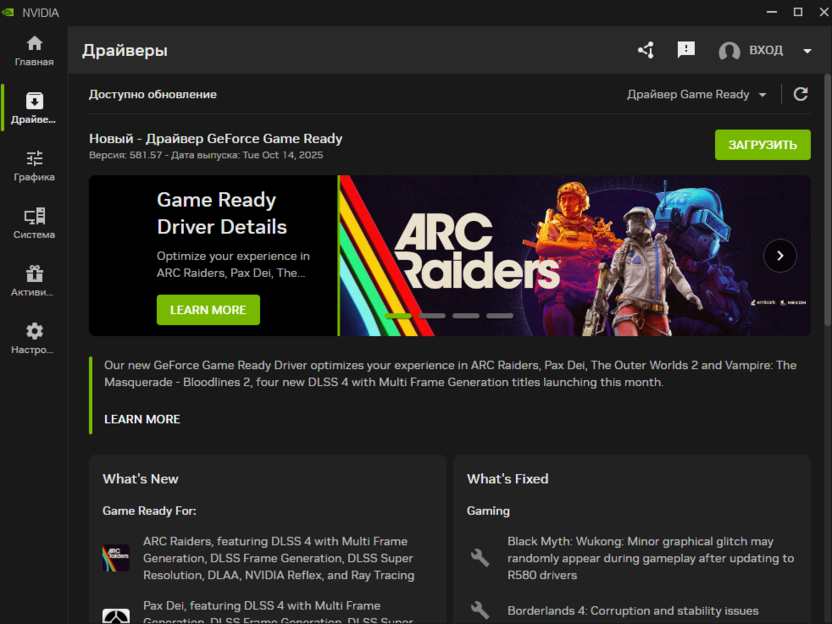The height and width of the screenshot is (624, 832).
Task: Click the ЗАГРУЗИТЬ download button
Action: coord(762,144)
